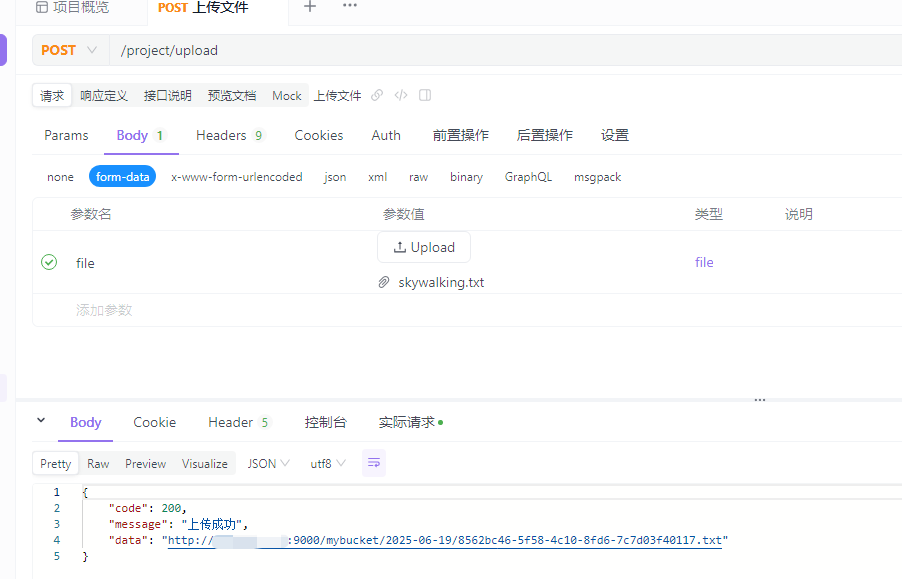Collapse the response panel with the chevron
This screenshot has width=902, height=579.
click(40, 421)
